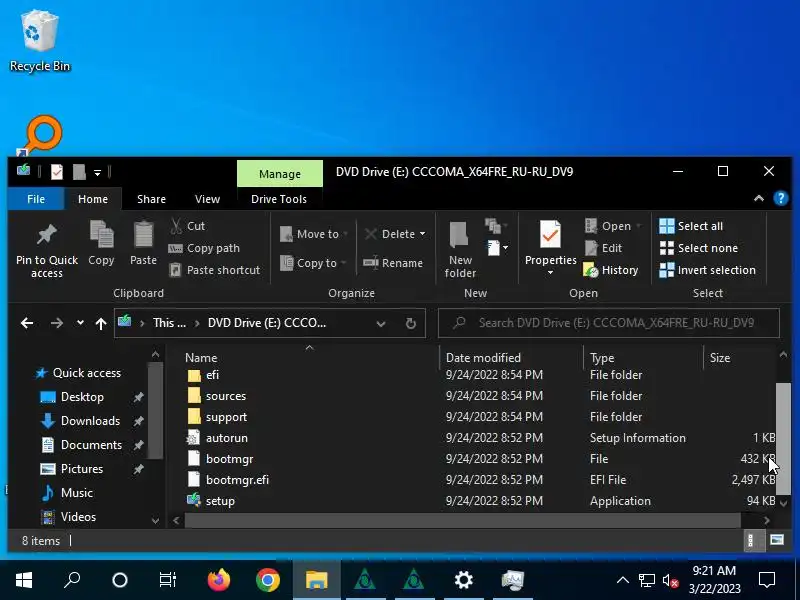Click the file list vertical scrollbar
This screenshot has height=600, width=800.
pos(783,439)
